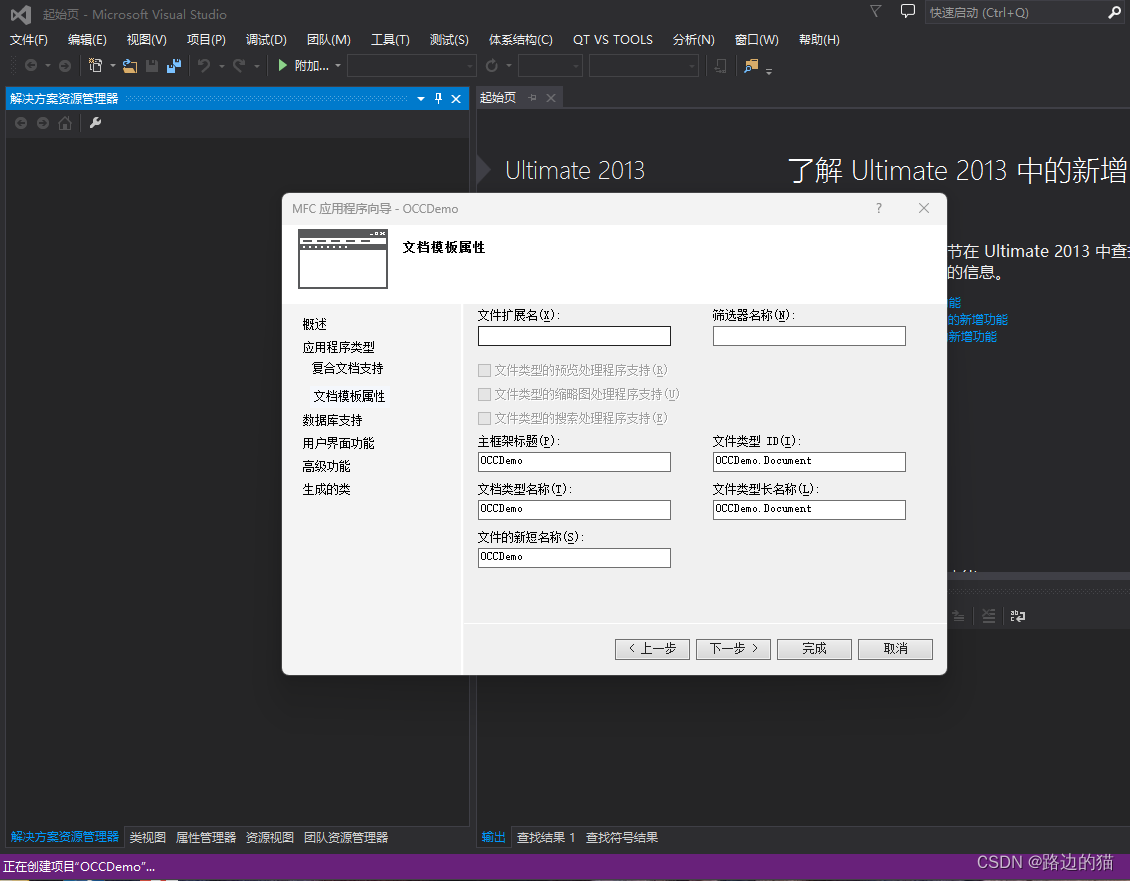The image size is (1130, 881).
Task: Click the Solution Explorer Forward icon
Action: pos(43,123)
